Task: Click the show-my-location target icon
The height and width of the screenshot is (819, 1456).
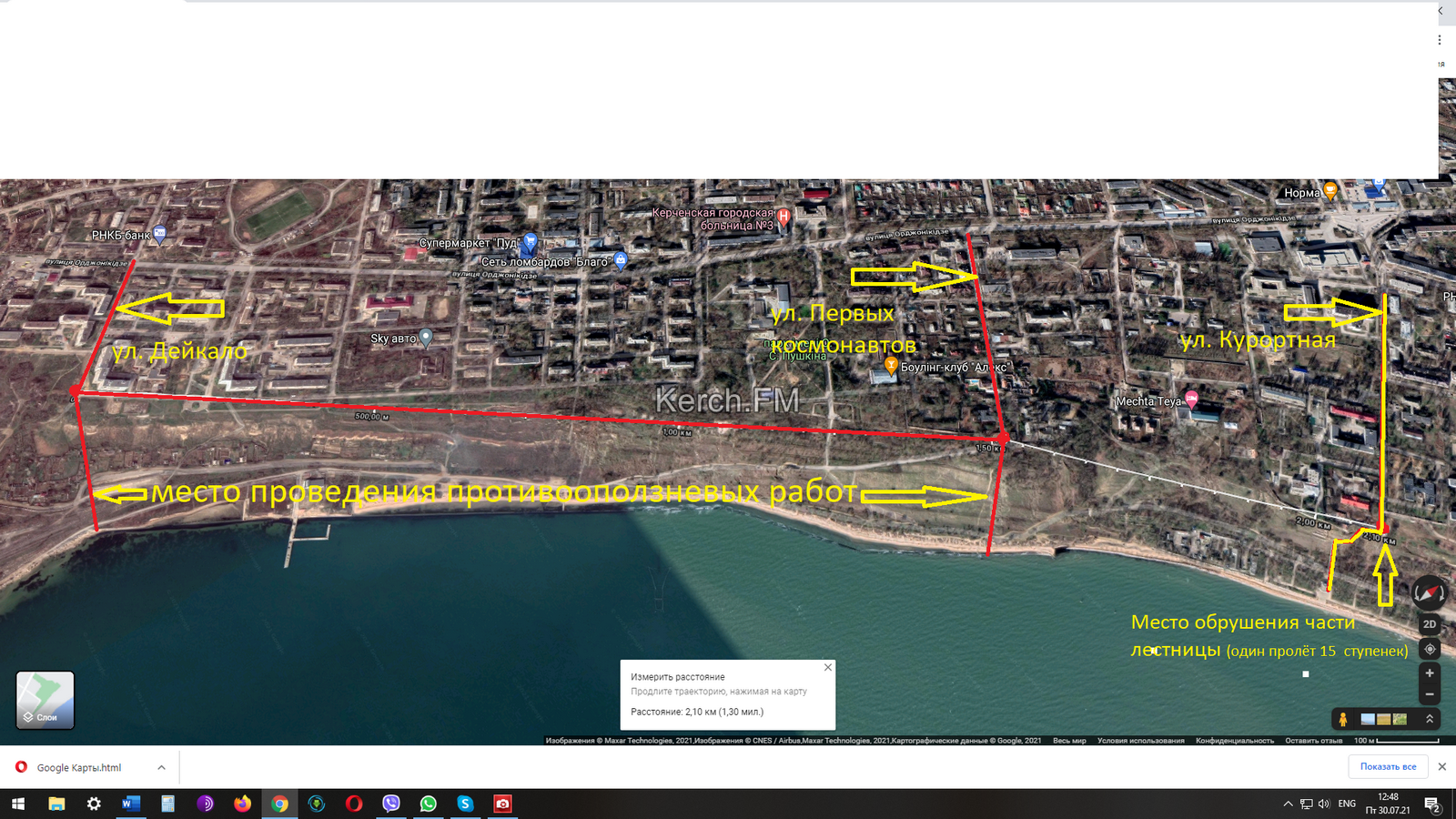Action: pos(1429,649)
